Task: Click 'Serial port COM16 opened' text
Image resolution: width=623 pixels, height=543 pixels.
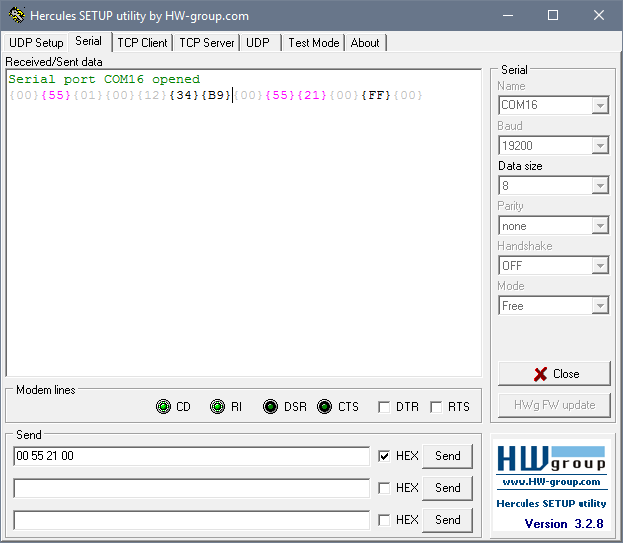Action: (x=104, y=79)
